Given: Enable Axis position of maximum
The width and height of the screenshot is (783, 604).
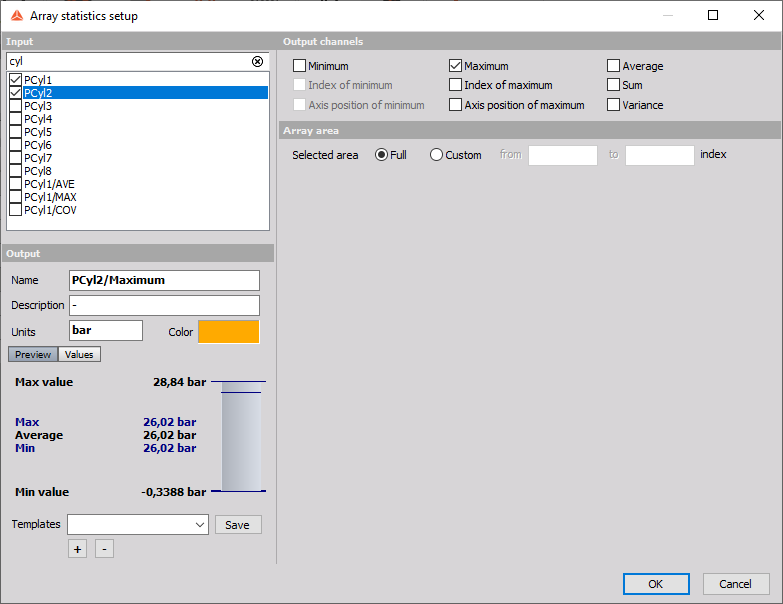Looking at the screenshot, I should pos(455,105).
